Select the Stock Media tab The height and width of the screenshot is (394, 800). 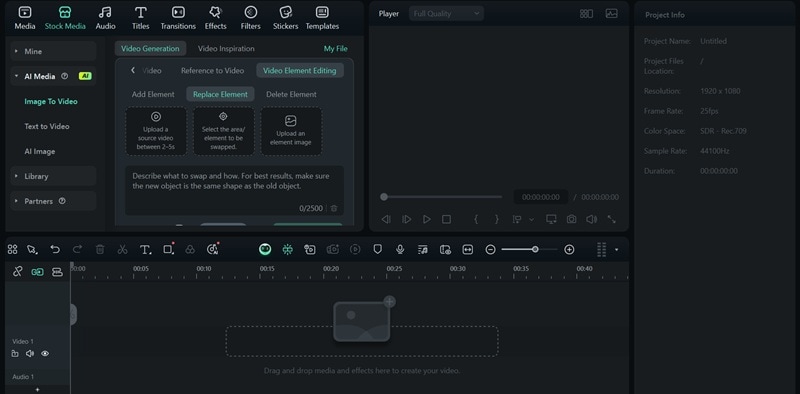(x=65, y=18)
